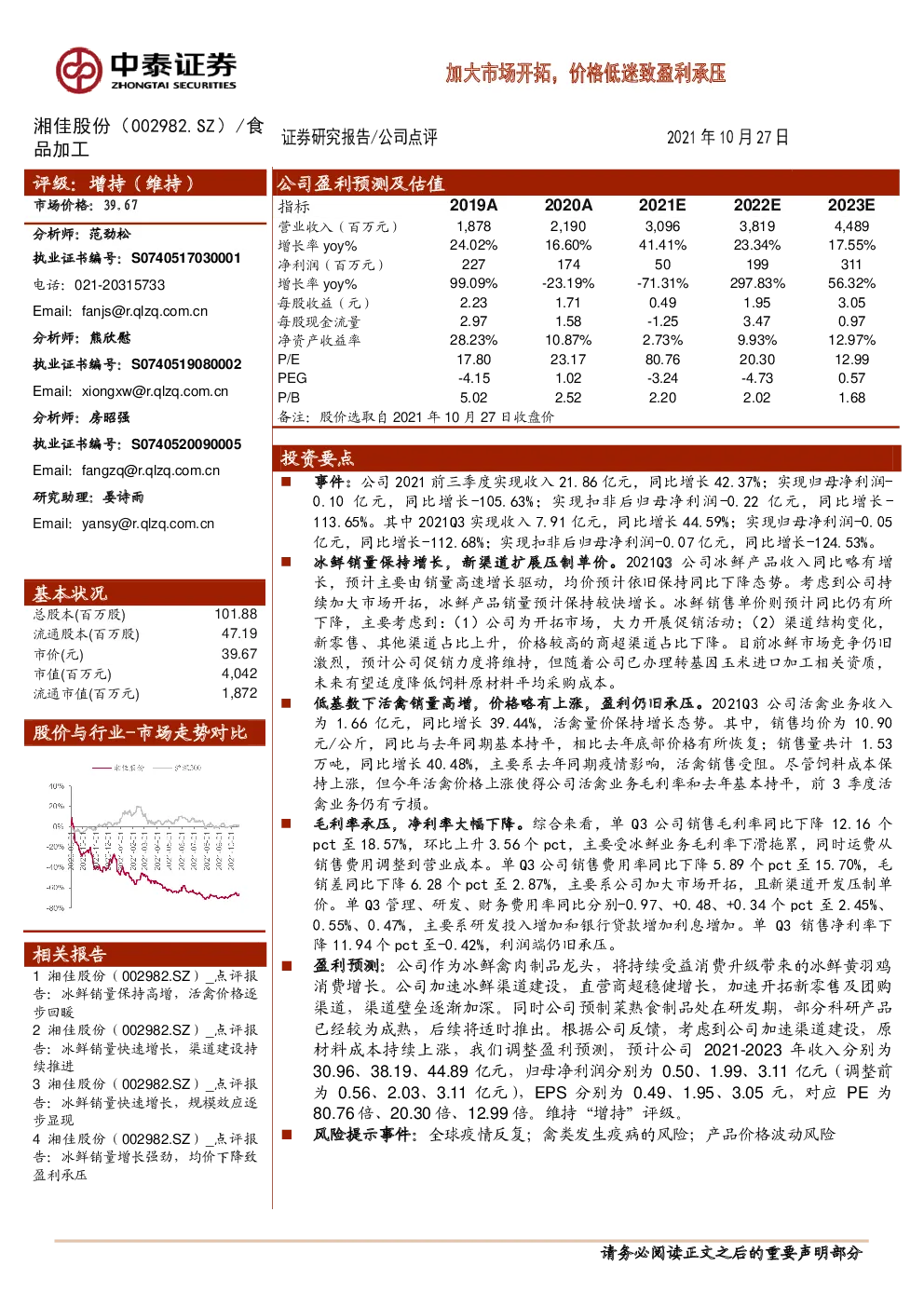Click the report date 2021年10月27日
The image size is (924, 1307).
coord(727,138)
